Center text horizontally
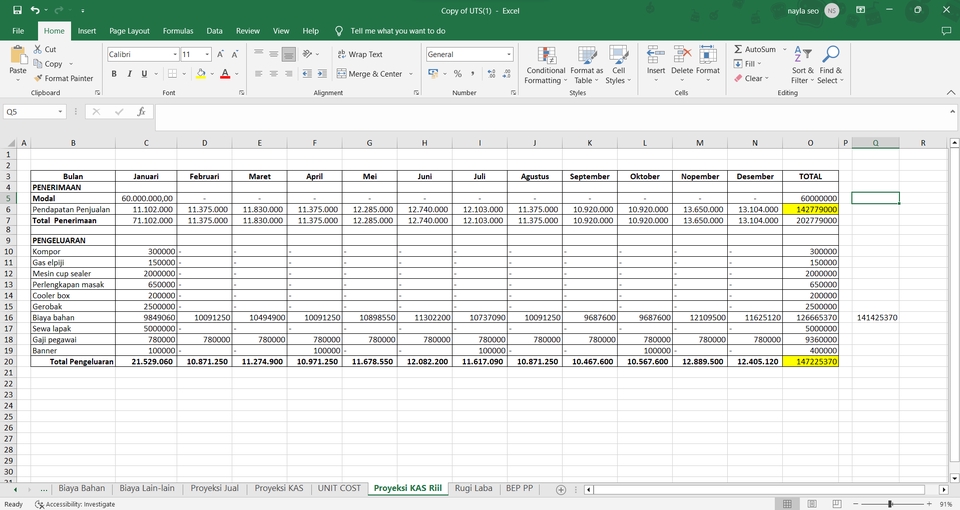 point(274,73)
